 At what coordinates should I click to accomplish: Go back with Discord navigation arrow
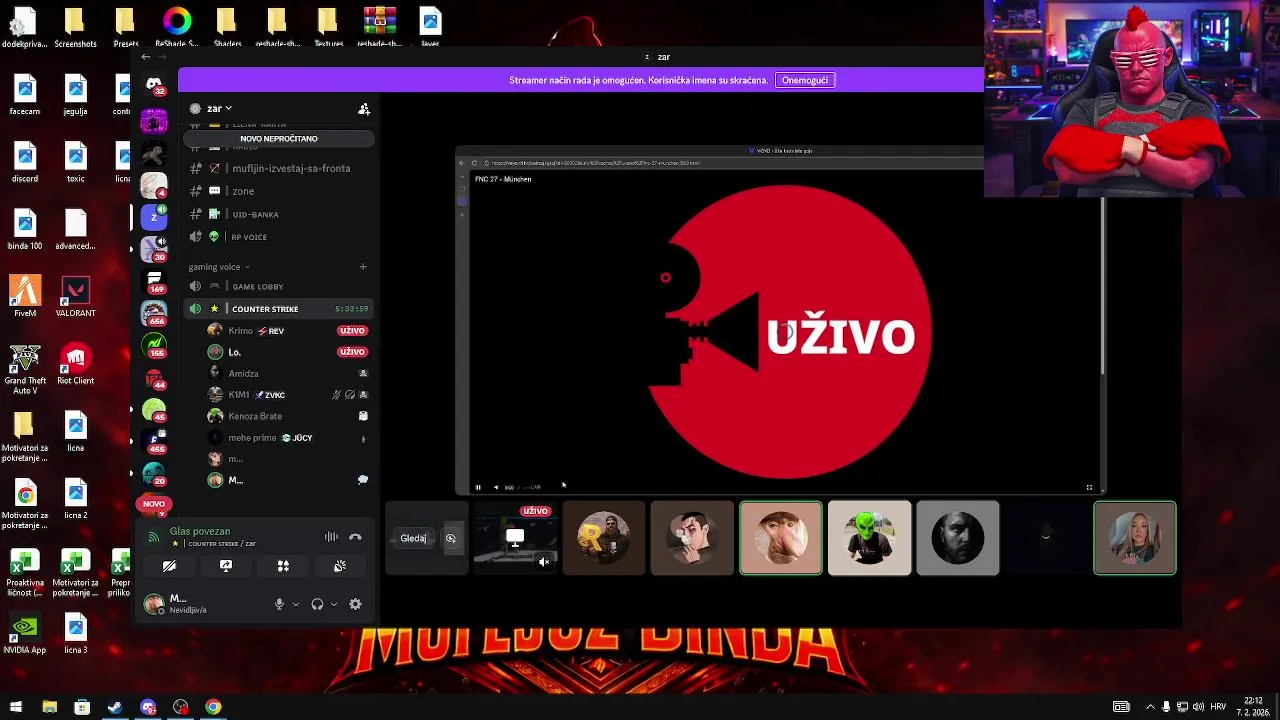coord(146,57)
